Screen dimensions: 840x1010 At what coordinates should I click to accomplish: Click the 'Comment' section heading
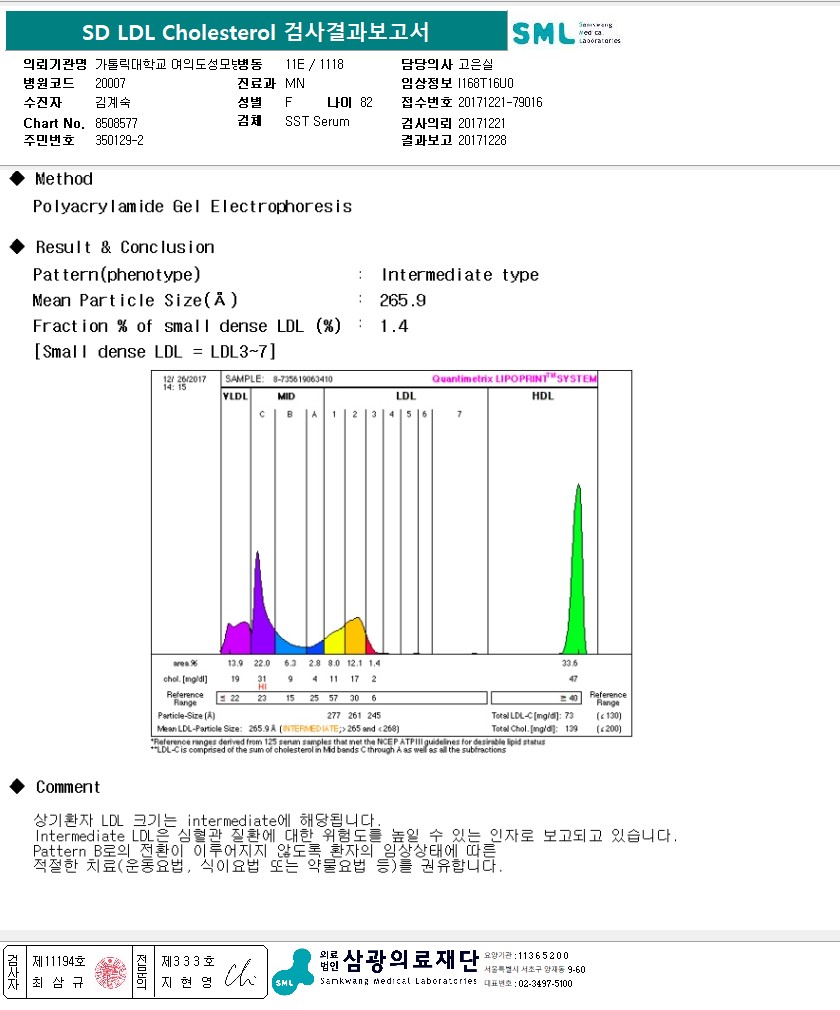coord(68,787)
